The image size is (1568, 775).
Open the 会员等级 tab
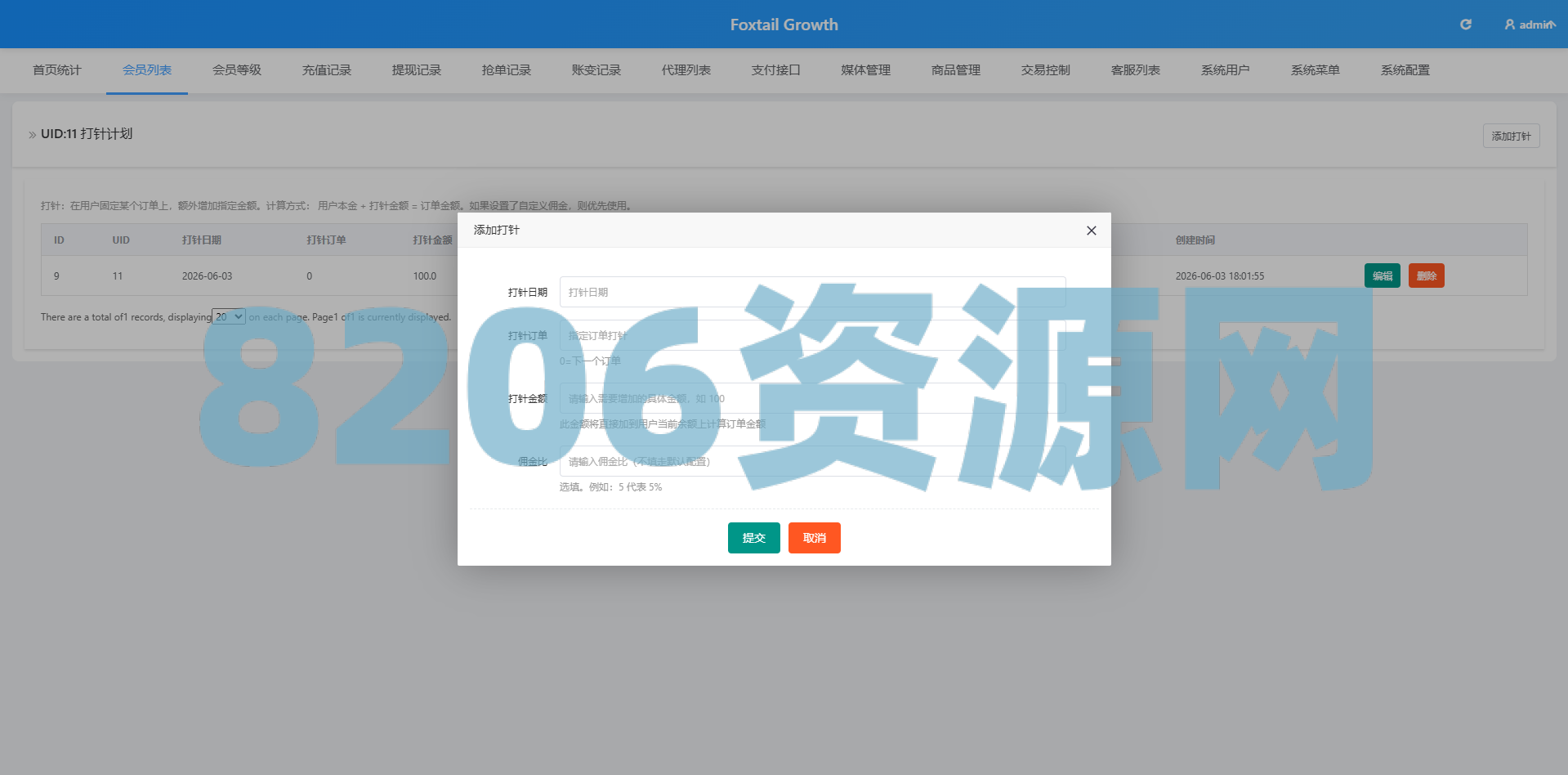[237, 70]
